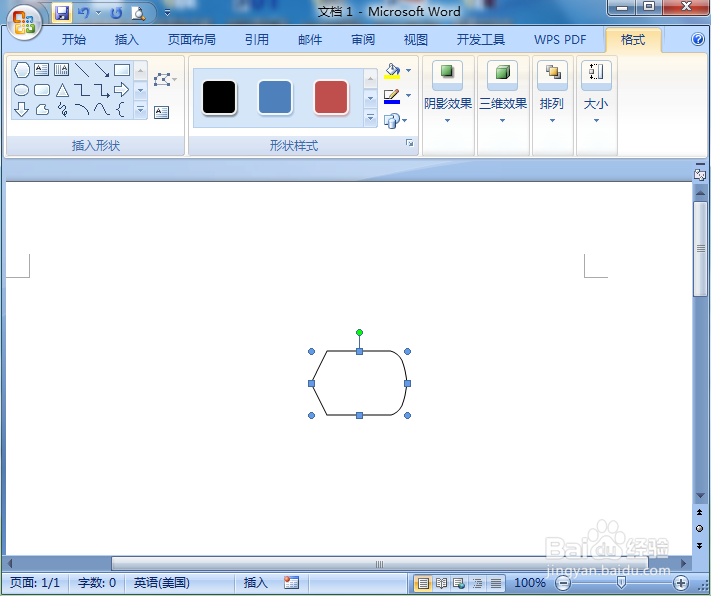
Task: Open shape outline color dropdown arrow
Action: pos(409,95)
